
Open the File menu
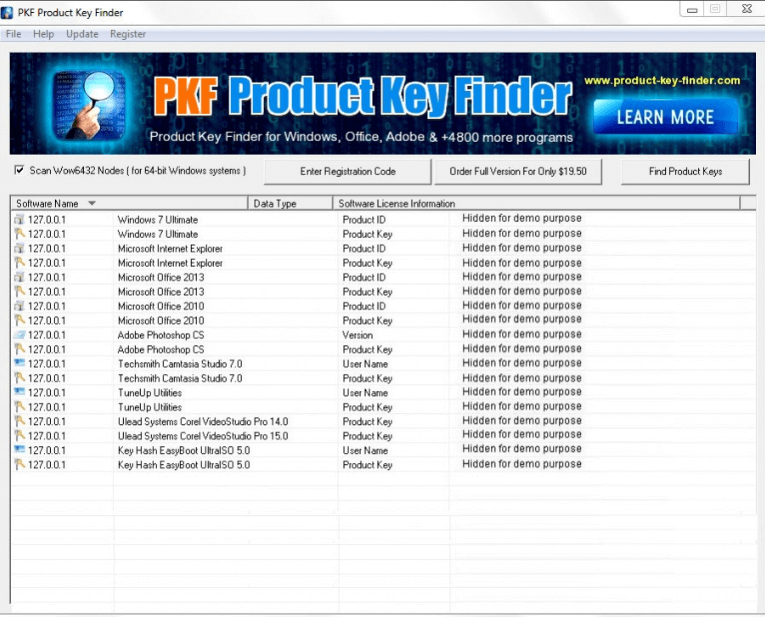tap(13, 34)
